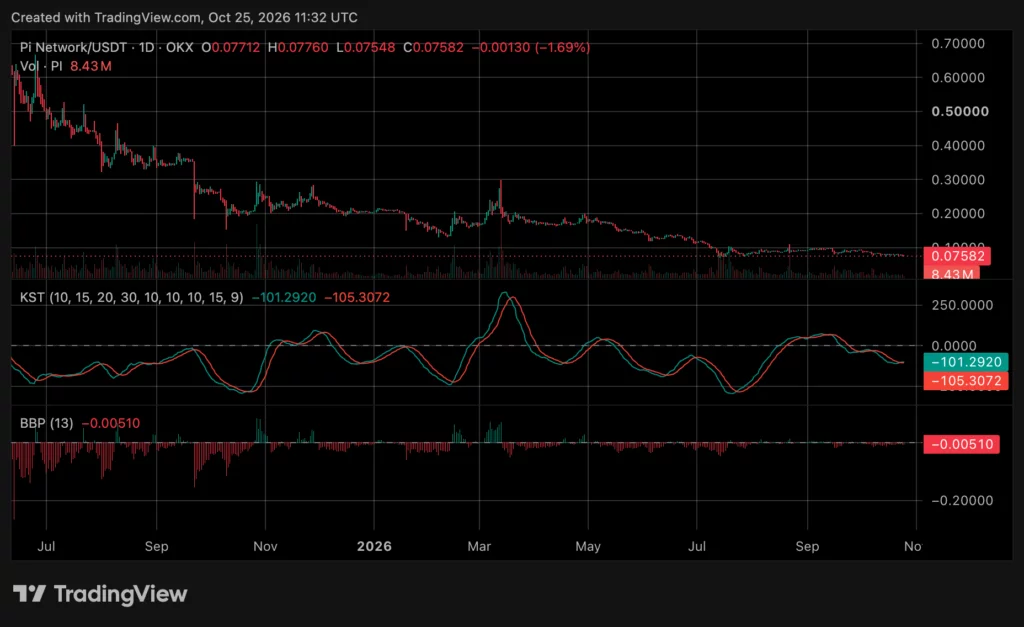Click the Nov label on time axis
The width and height of the screenshot is (1024, 627).
point(265,546)
